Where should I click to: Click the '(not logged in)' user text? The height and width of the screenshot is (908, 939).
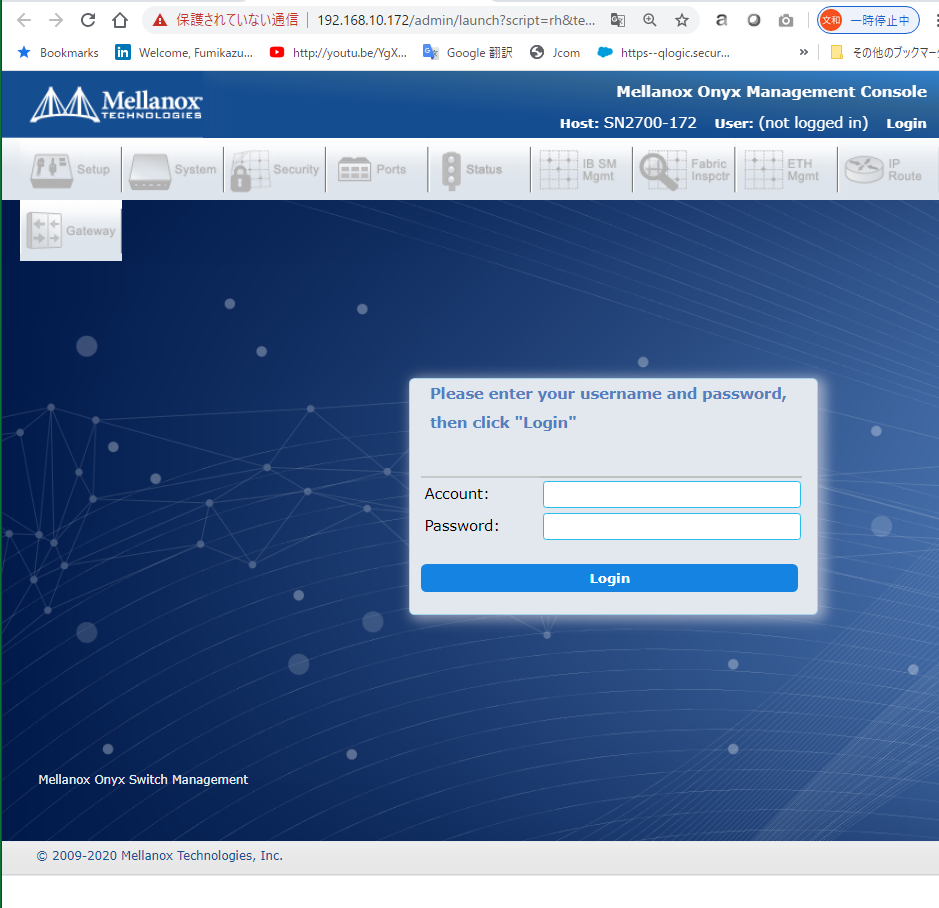(x=813, y=123)
